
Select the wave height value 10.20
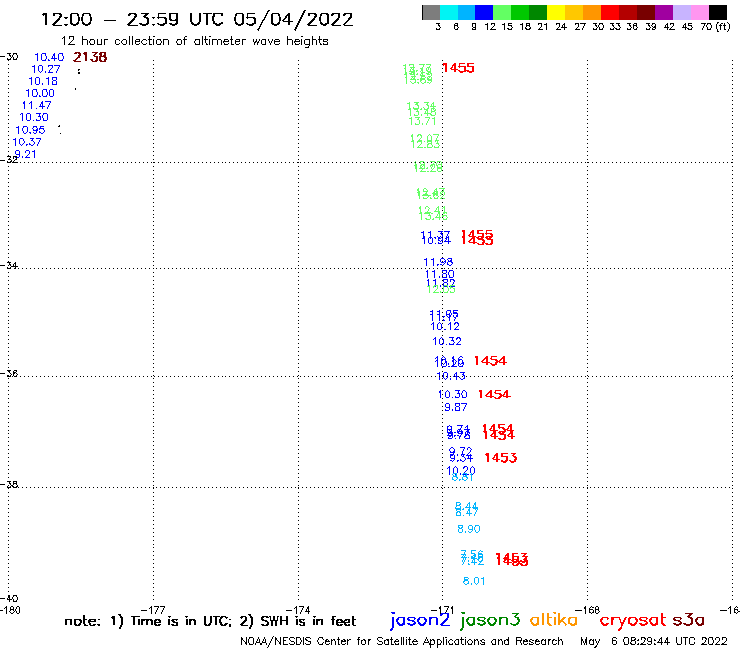(461, 470)
